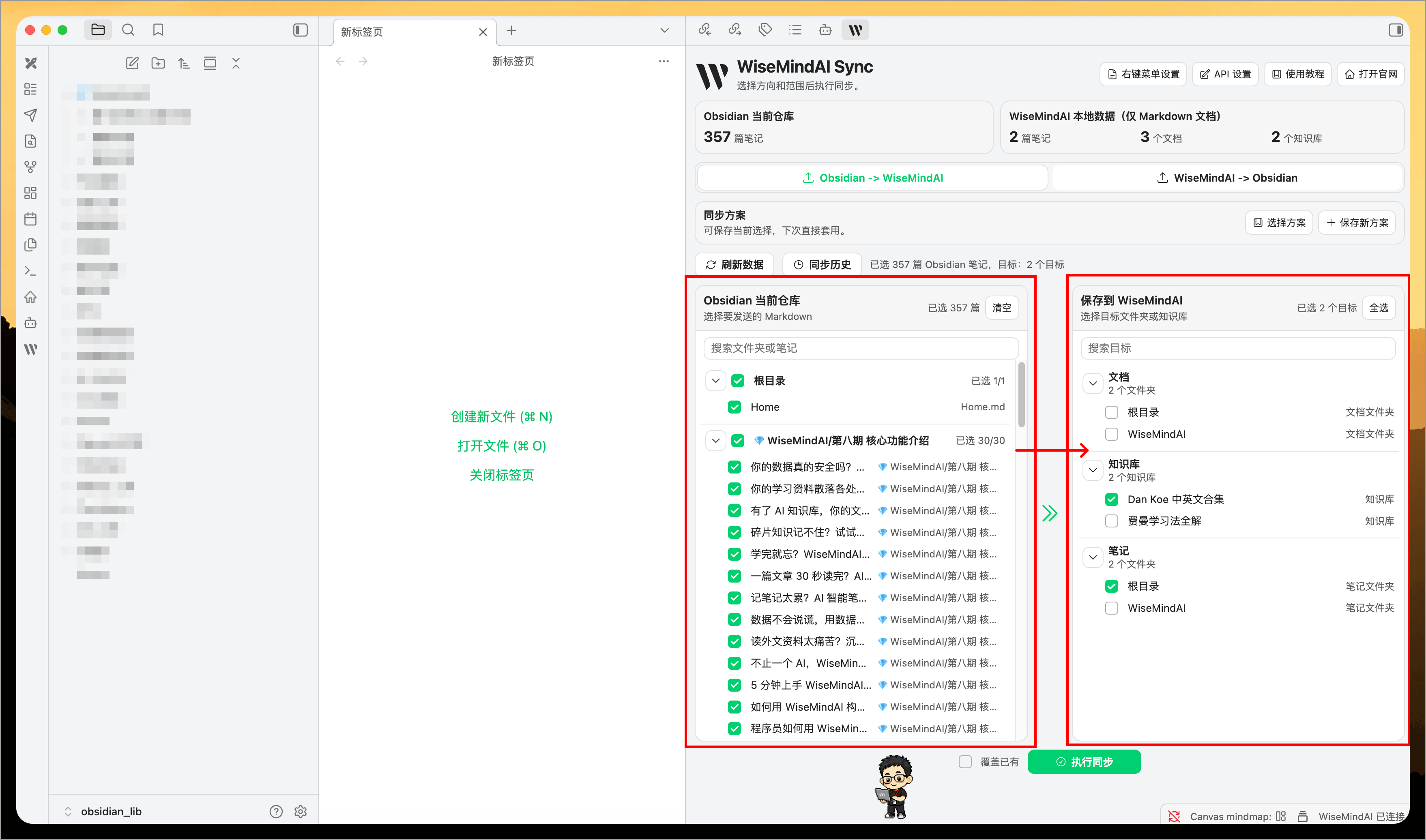Toggle the left sidebar panel
The width and height of the screenshot is (1426, 840).
click(301, 30)
